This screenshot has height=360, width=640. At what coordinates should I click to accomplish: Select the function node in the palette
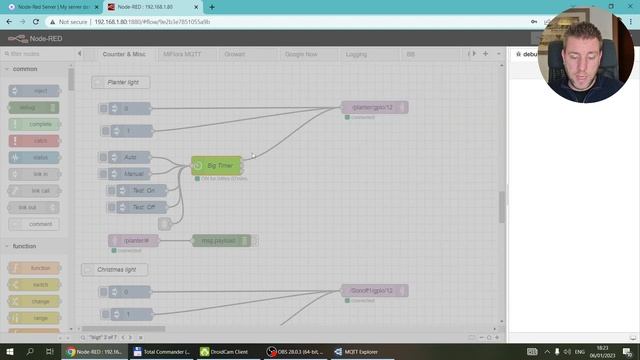[x=34, y=268]
